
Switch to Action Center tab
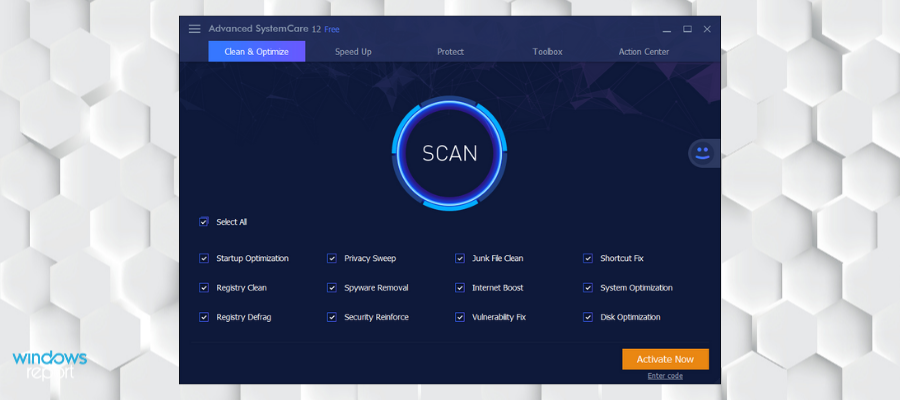644,52
